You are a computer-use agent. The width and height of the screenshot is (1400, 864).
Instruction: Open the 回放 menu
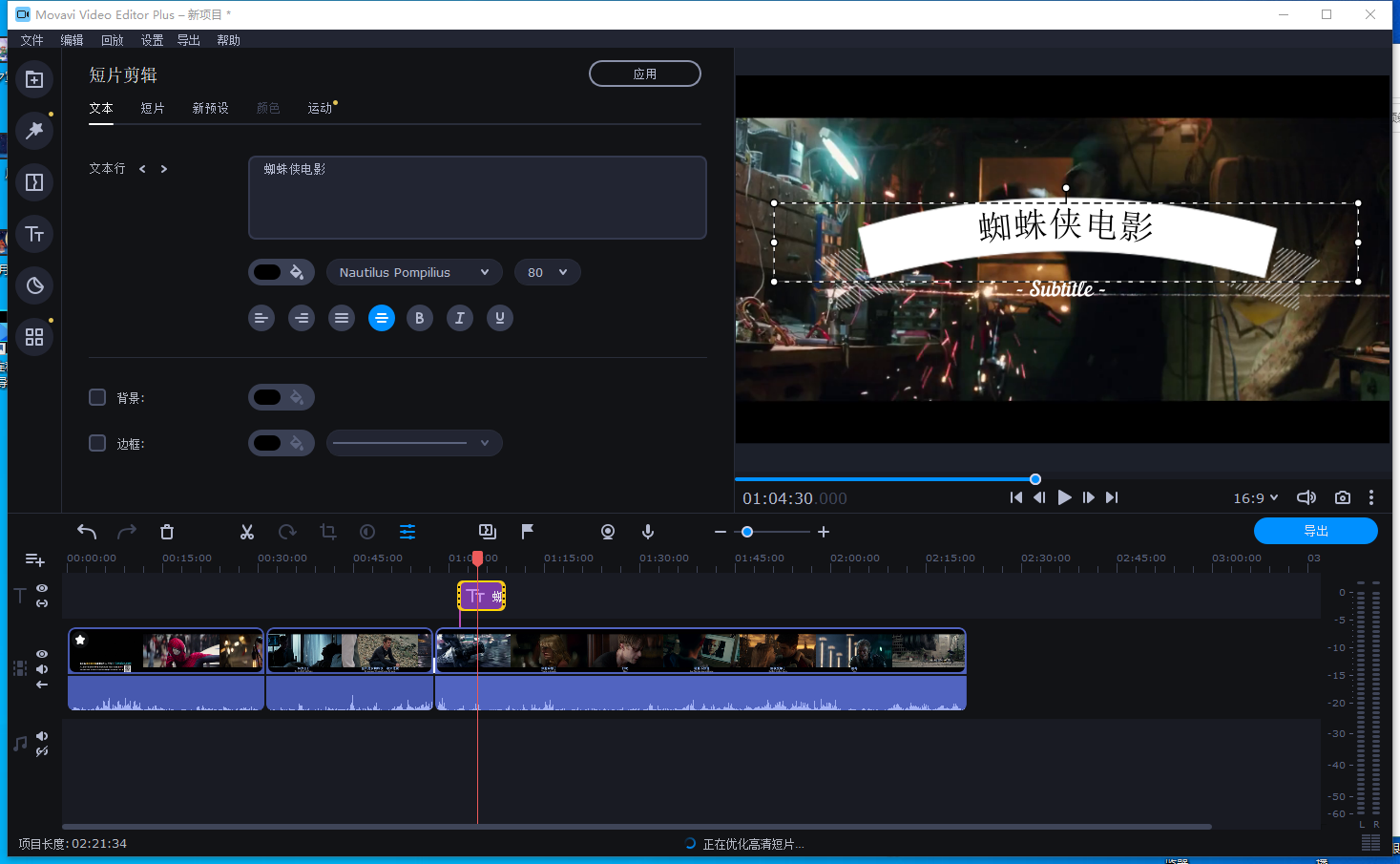pyautogui.click(x=112, y=40)
